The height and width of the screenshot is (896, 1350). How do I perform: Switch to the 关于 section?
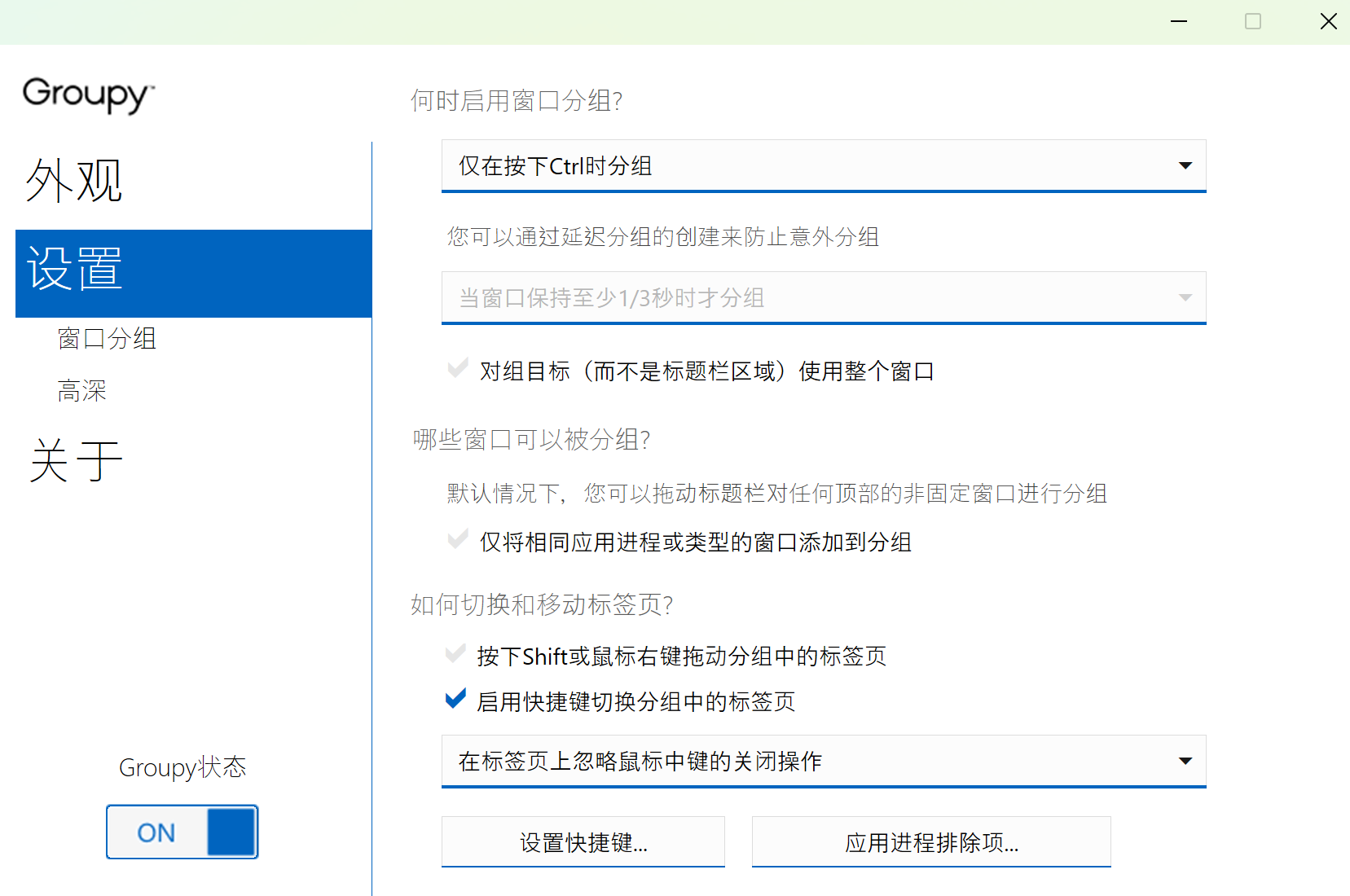(x=76, y=460)
